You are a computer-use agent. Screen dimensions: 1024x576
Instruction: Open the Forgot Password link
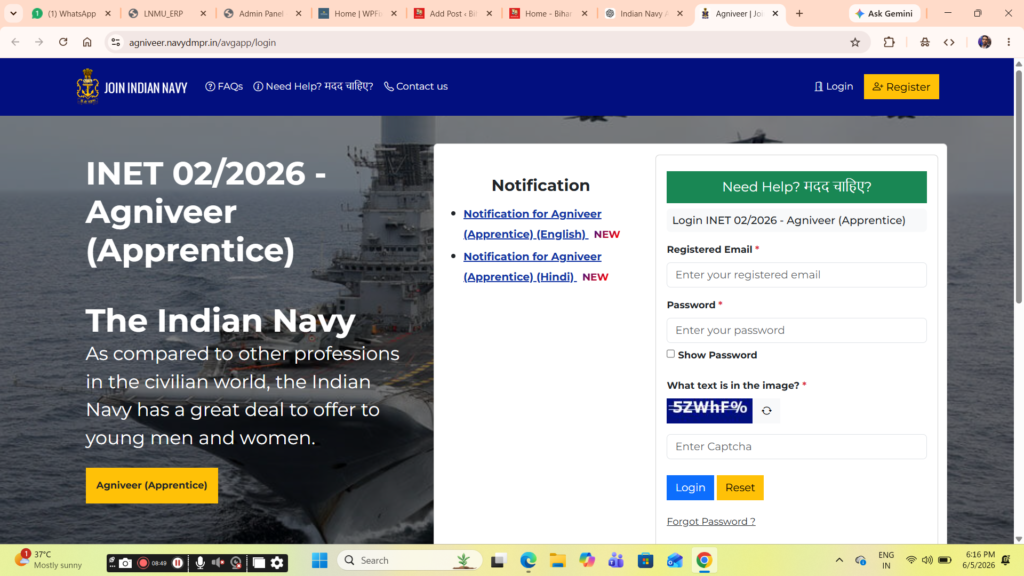pyautogui.click(x=711, y=521)
